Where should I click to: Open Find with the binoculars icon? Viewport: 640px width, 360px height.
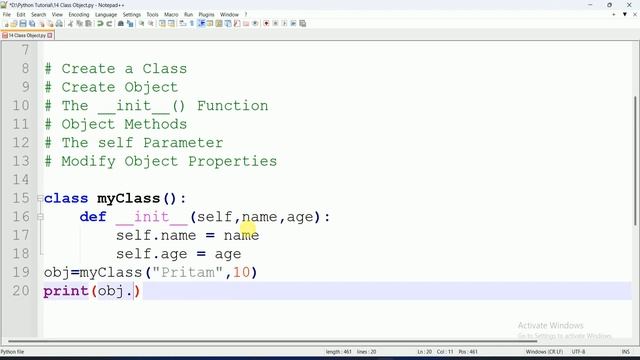pyautogui.click(x=121, y=24)
